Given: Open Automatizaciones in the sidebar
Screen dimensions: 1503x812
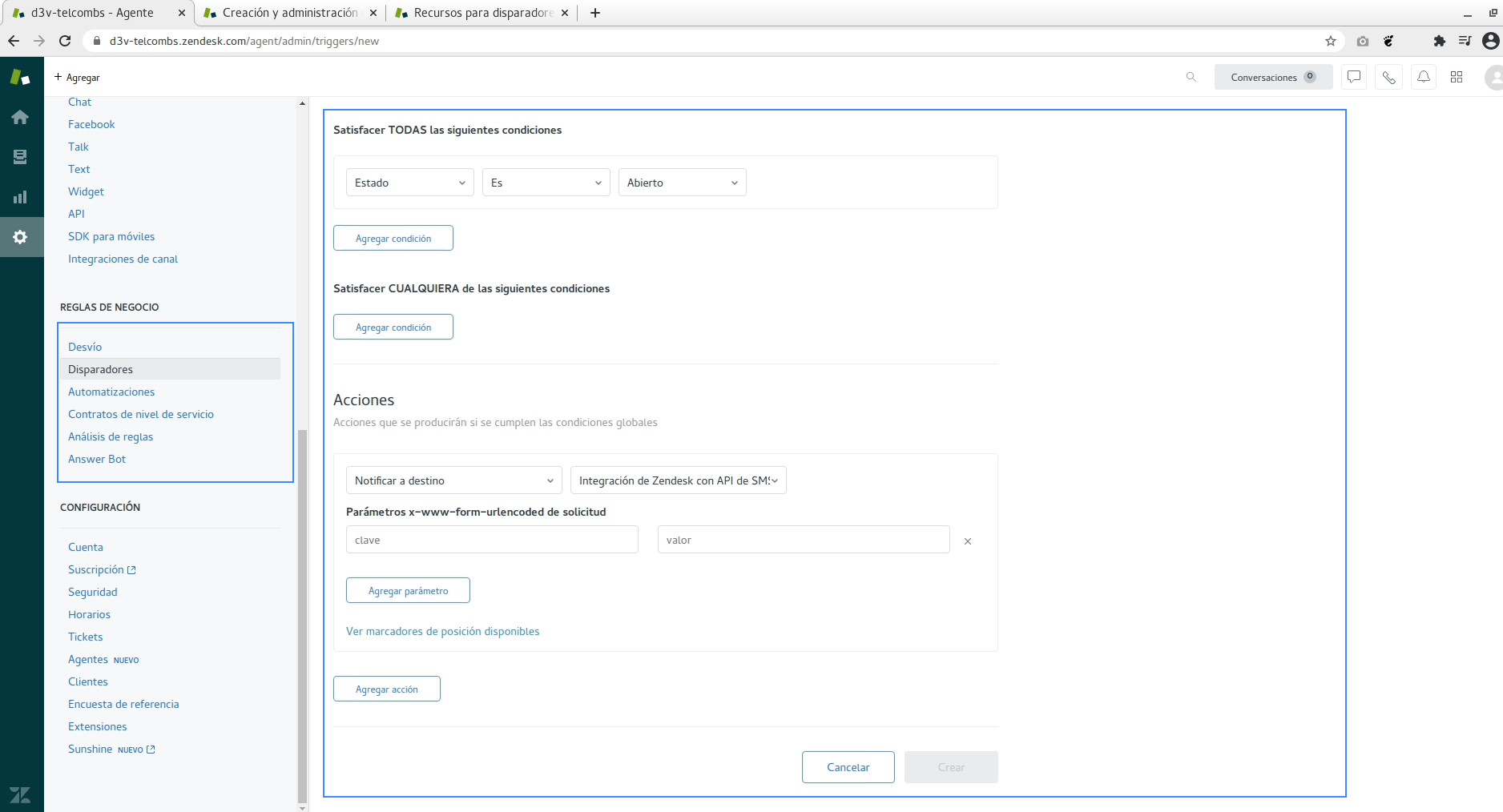Looking at the screenshot, I should [x=111, y=392].
